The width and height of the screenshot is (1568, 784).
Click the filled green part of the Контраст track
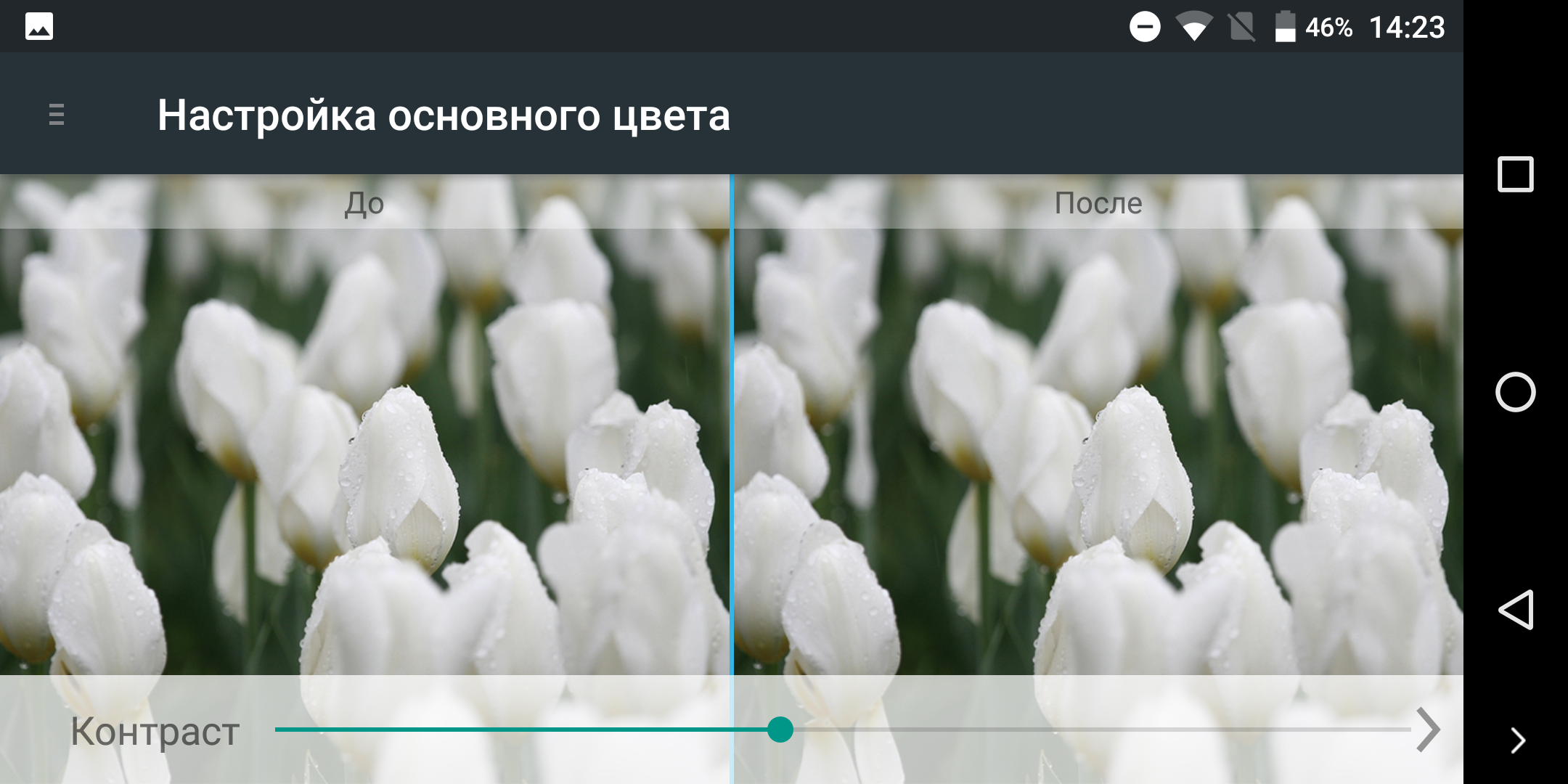click(x=521, y=730)
